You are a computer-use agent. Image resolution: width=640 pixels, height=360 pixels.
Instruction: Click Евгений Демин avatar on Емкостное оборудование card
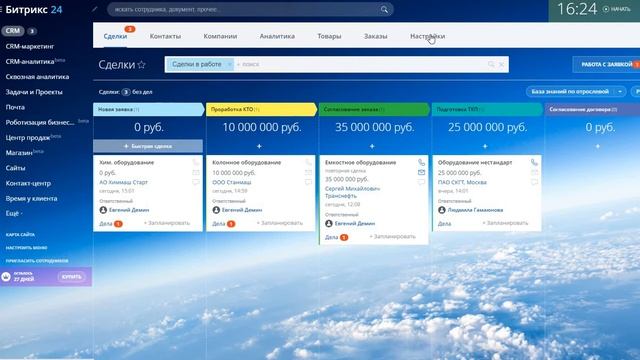(x=329, y=223)
